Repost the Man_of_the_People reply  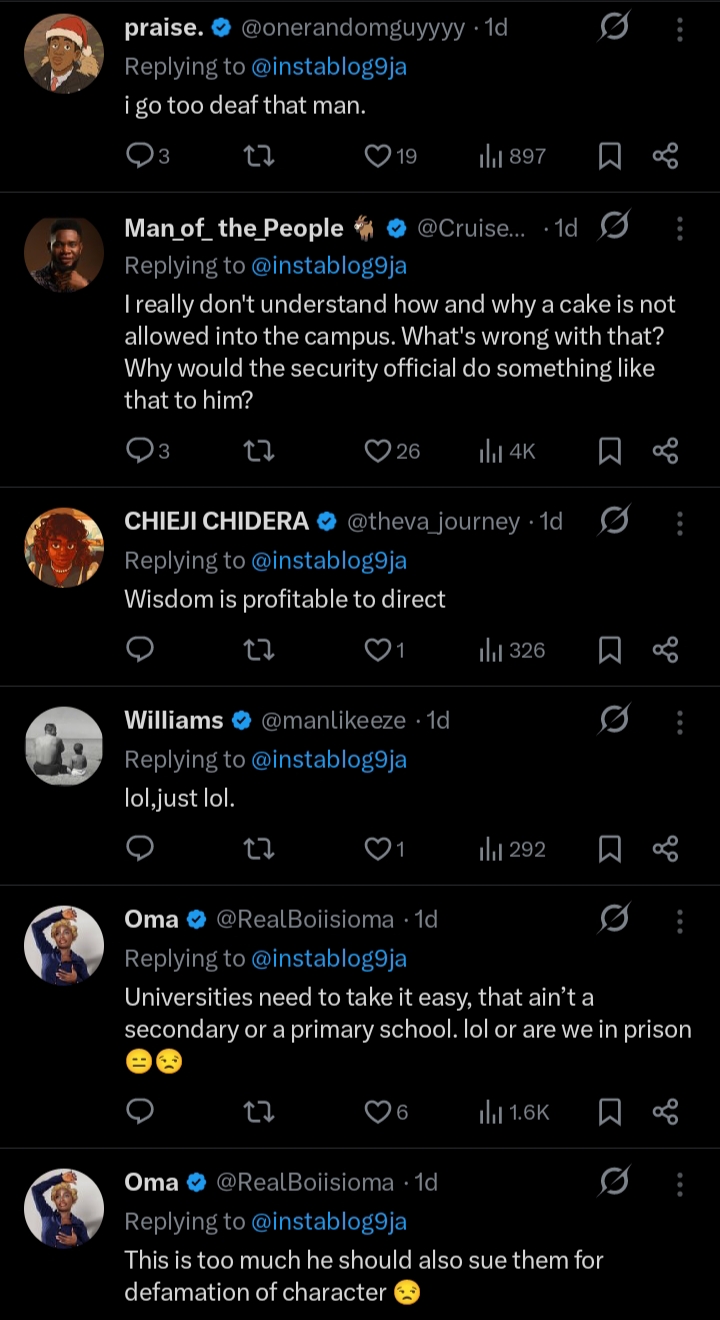point(259,451)
